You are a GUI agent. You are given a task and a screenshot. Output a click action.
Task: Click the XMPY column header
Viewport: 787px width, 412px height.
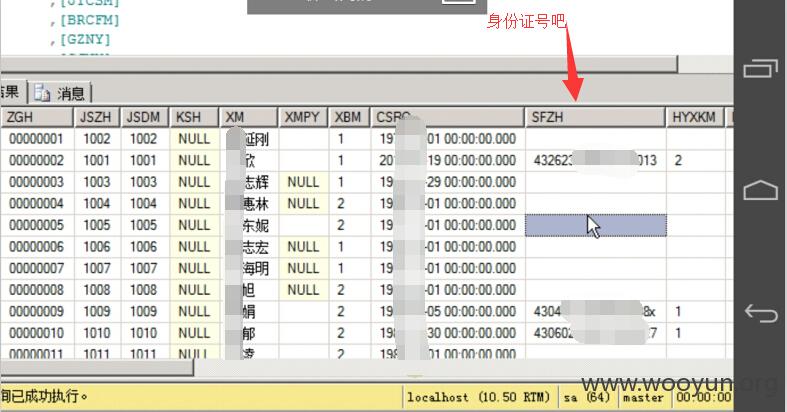tap(303, 117)
